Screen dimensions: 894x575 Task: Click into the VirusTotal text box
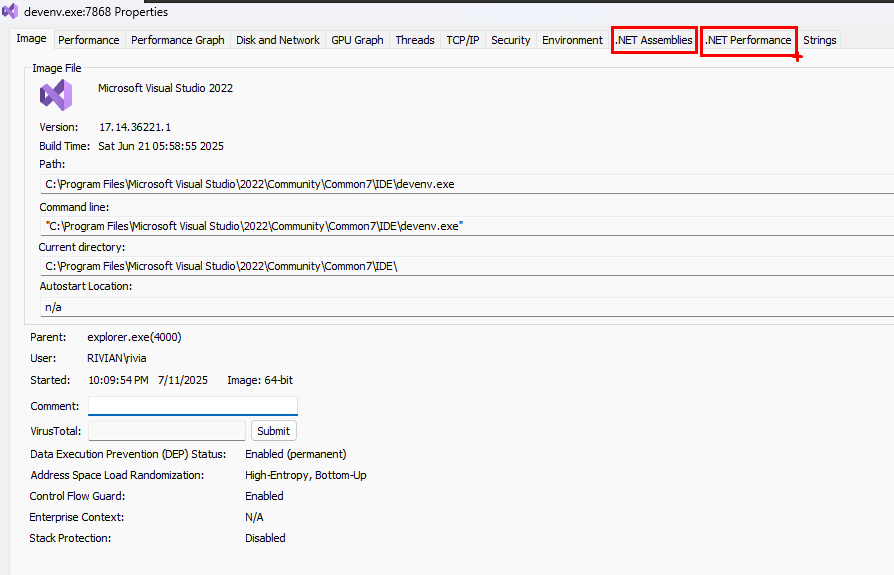coord(166,431)
